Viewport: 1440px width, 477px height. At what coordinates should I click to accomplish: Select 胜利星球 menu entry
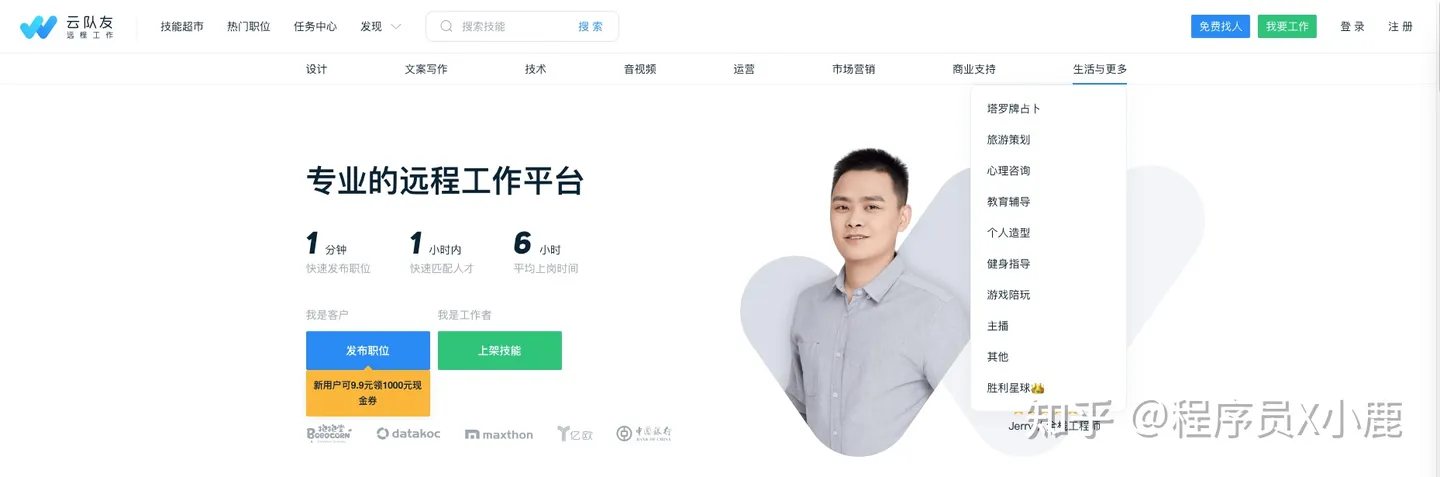(1015, 387)
